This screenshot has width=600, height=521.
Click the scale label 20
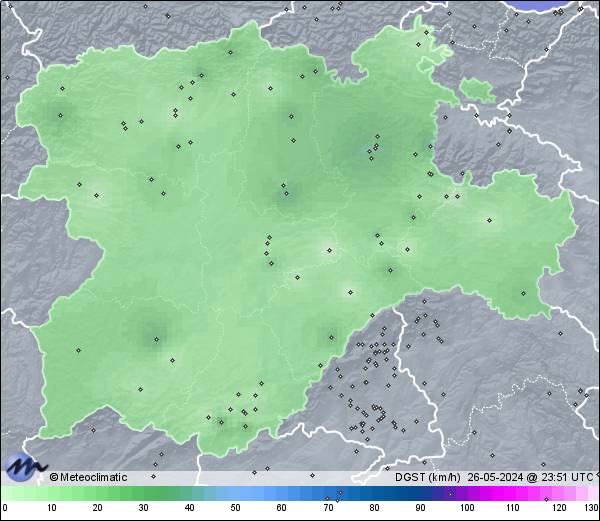(98, 508)
